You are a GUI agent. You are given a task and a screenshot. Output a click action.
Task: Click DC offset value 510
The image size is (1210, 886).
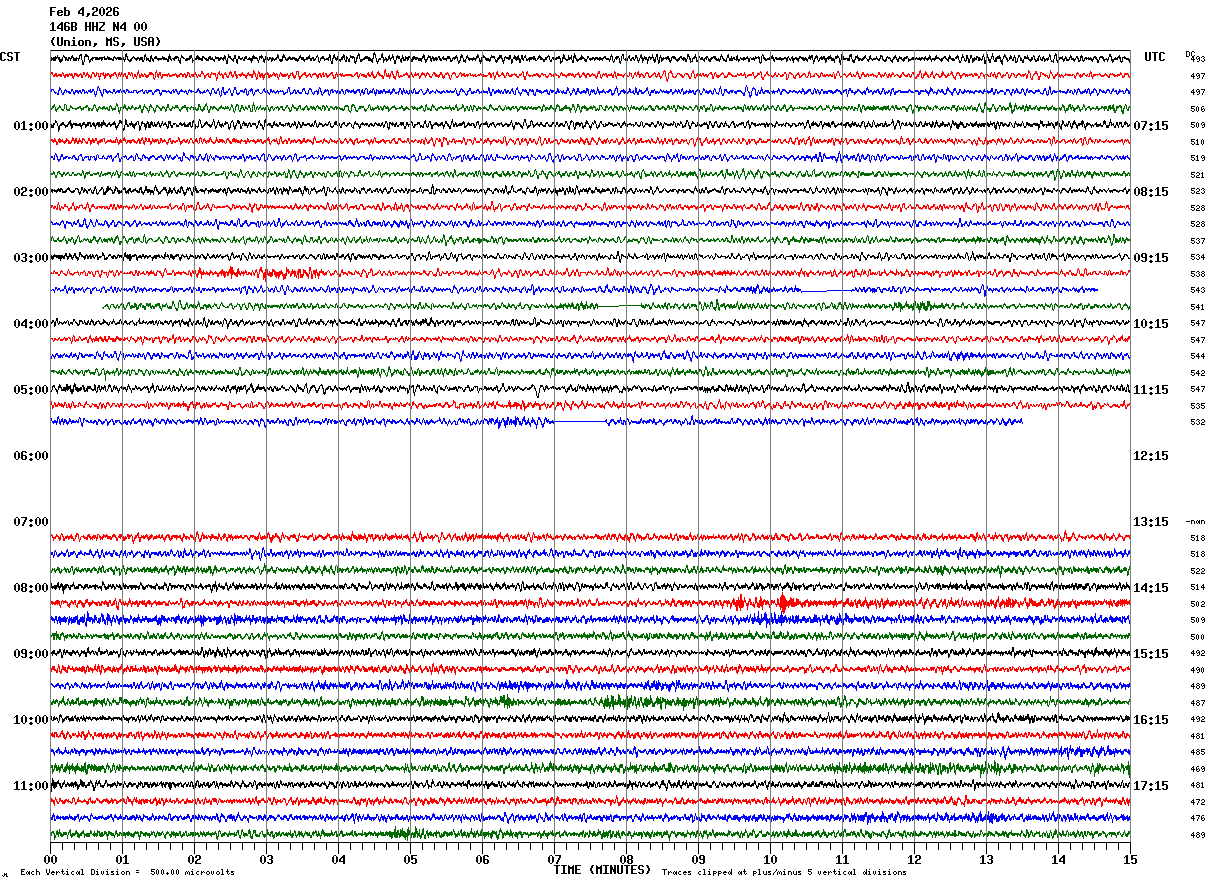pyautogui.click(x=1197, y=142)
